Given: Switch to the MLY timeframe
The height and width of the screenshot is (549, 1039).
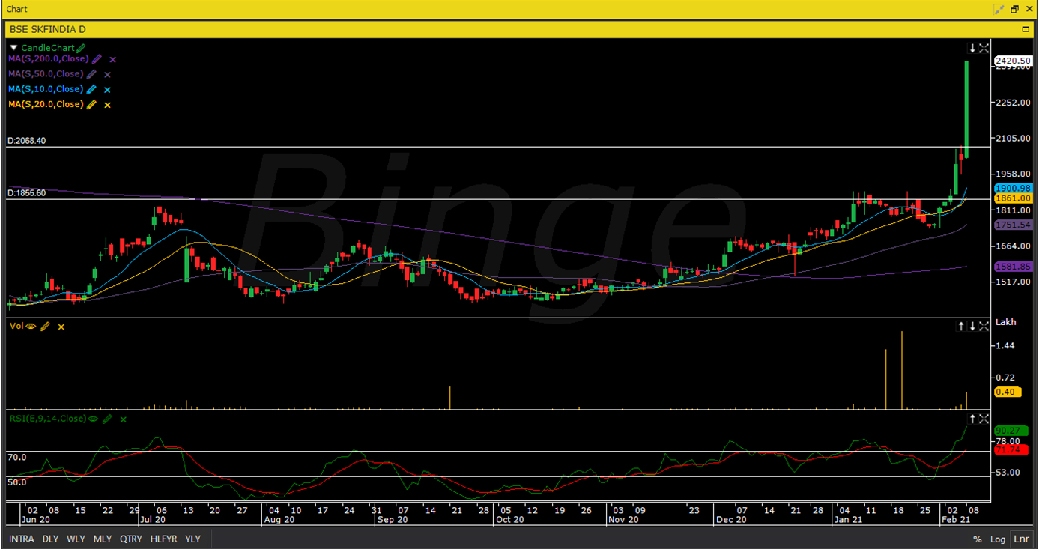Looking at the screenshot, I should (x=103, y=539).
